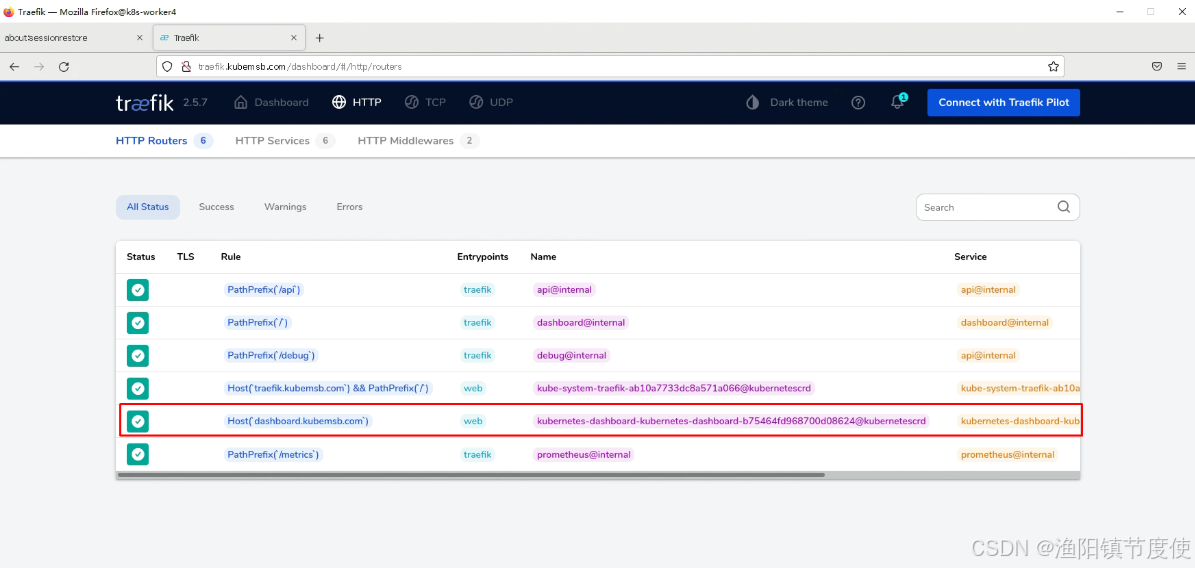The image size is (1195, 568).
Task: Click the site security shield icon
Action: tap(168, 66)
